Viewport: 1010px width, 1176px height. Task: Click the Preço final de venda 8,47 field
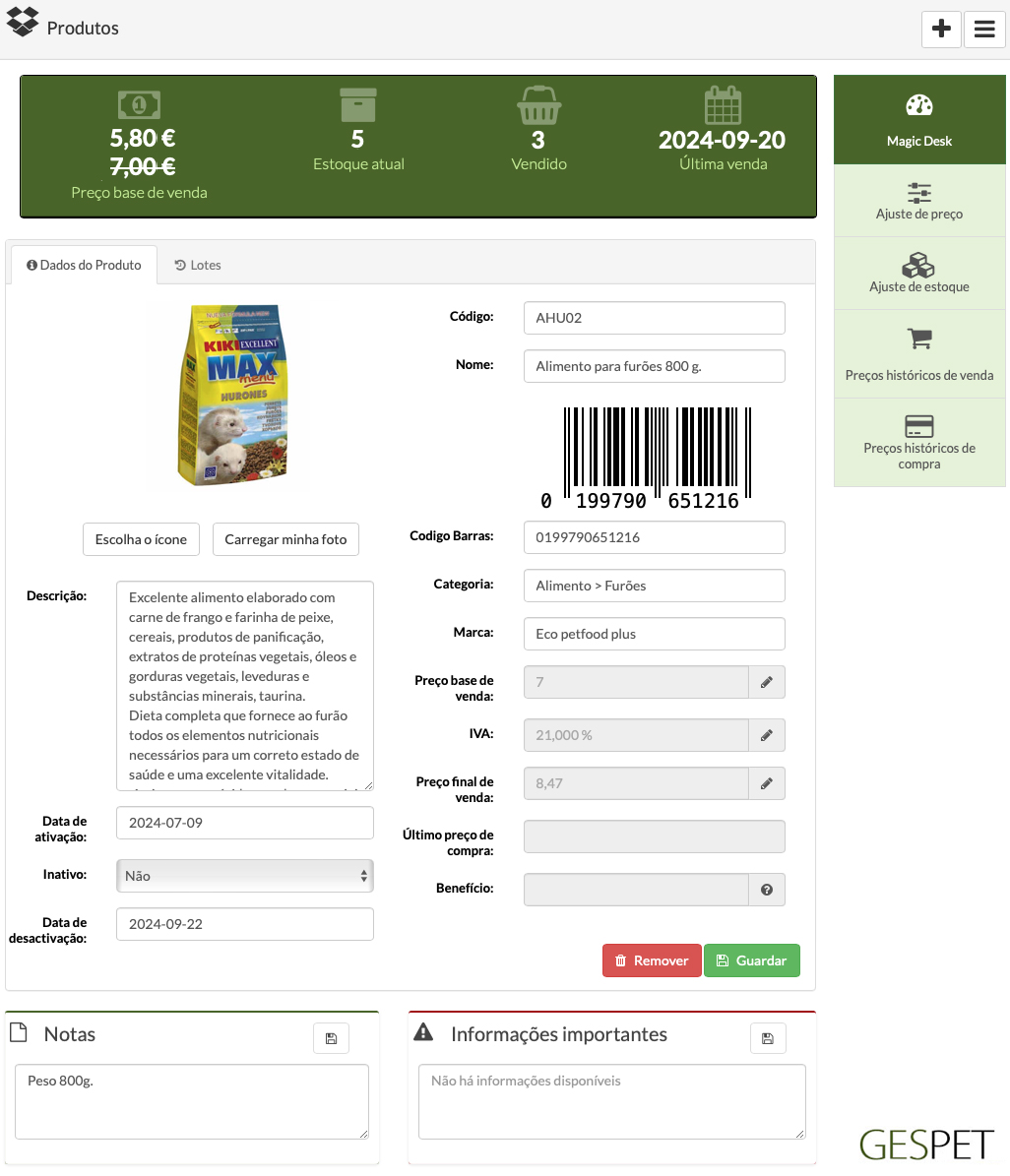click(636, 783)
